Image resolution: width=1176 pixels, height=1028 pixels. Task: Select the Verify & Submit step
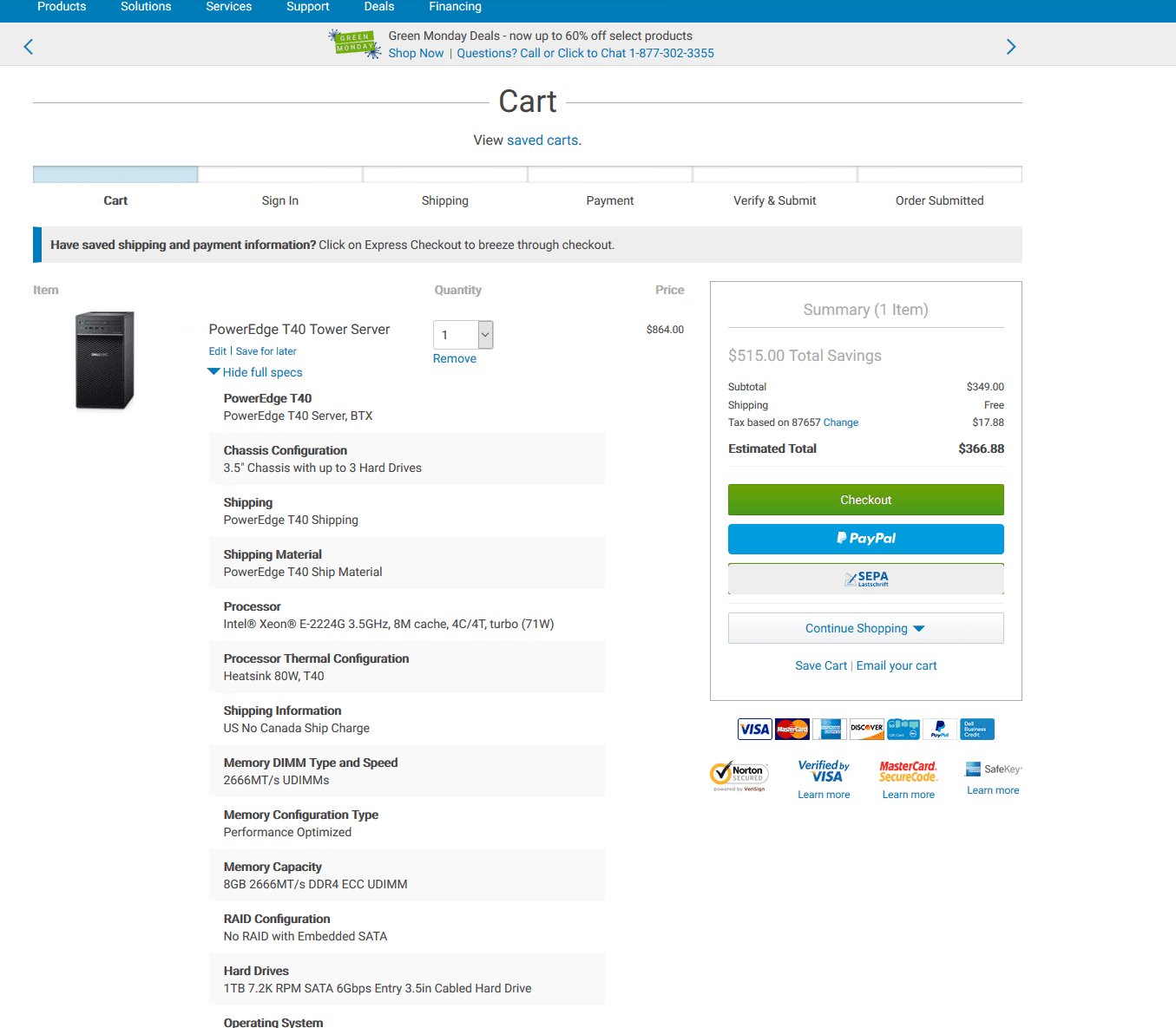click(775, 200)
